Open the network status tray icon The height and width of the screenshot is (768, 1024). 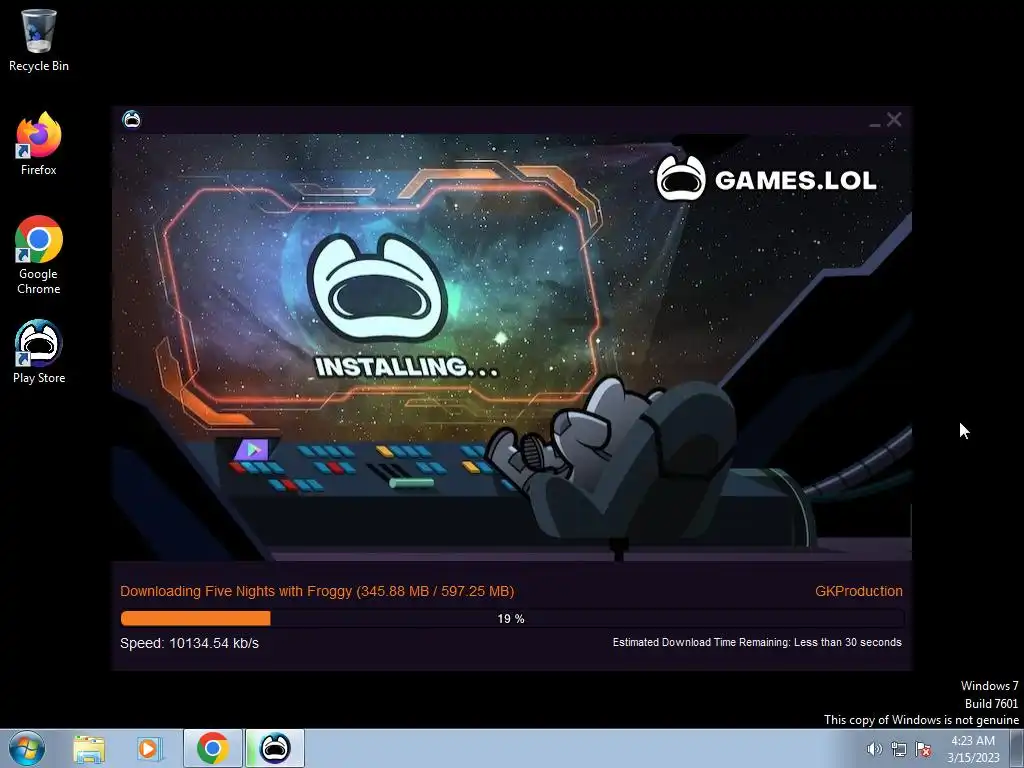pos(899,749)
